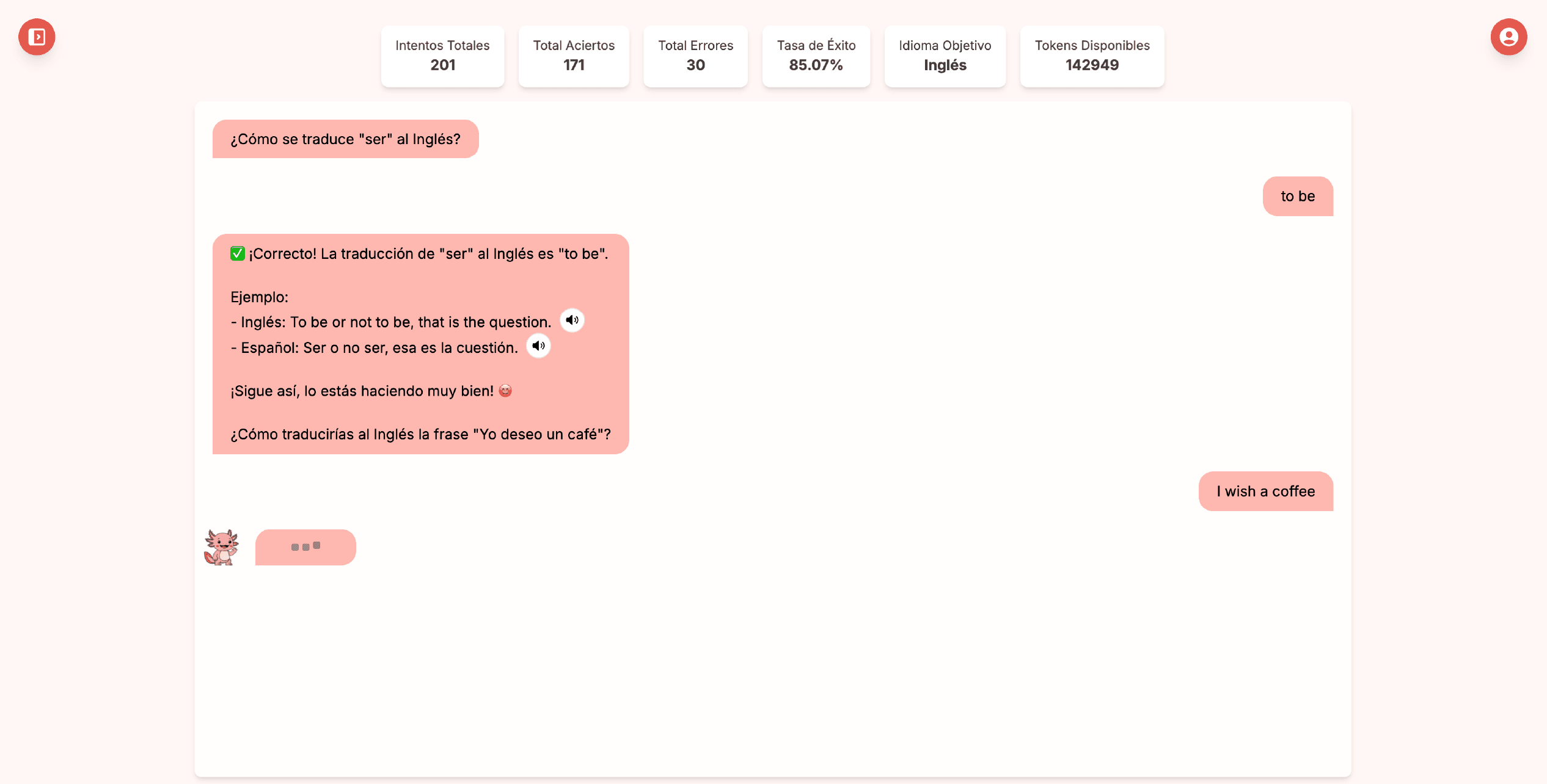Screen dimensions: 1547x784
Task: Click the green checkmark emoji icon
Action: (237, 253)
